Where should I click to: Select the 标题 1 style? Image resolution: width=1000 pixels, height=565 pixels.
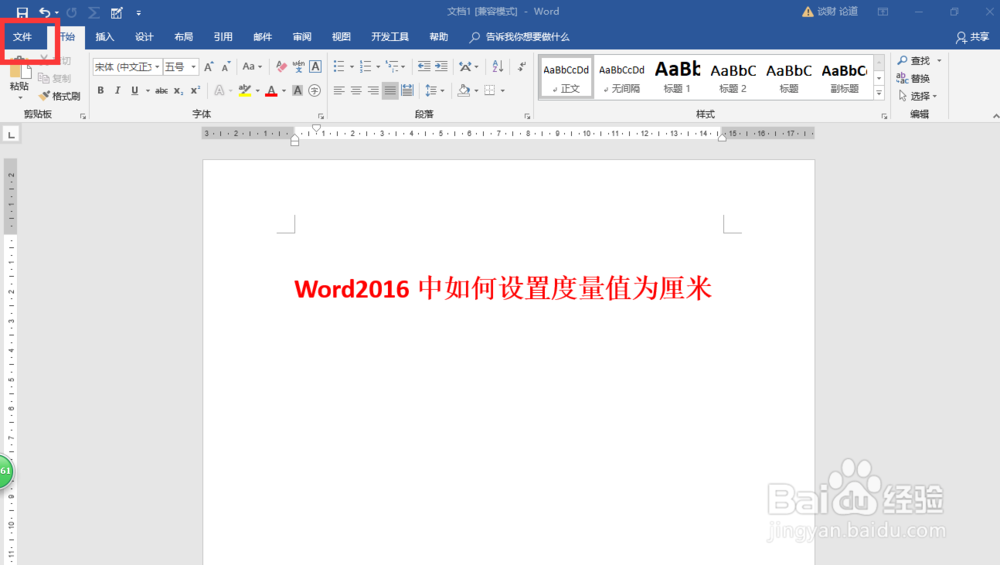[x=677, y=78]
